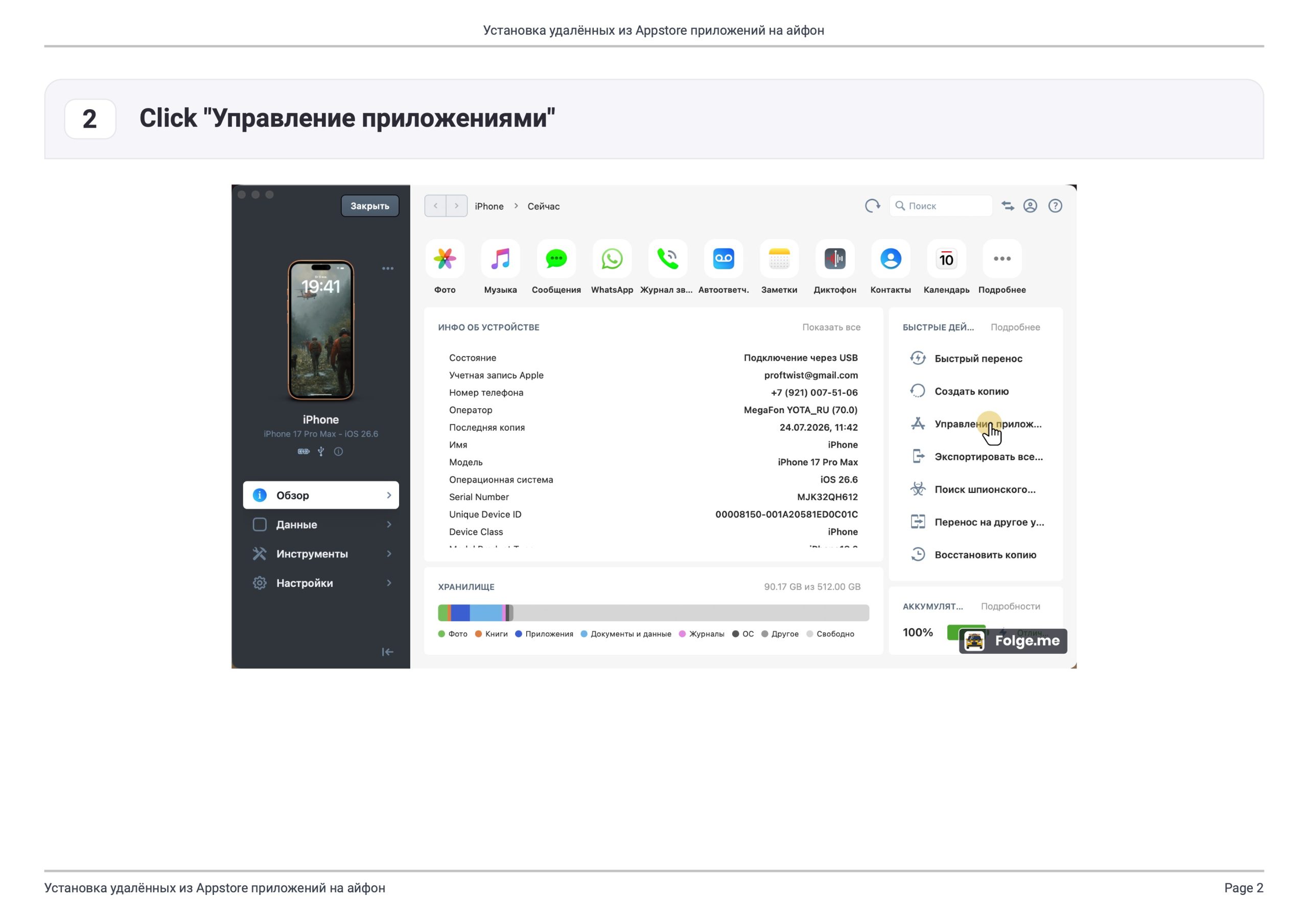Click the device options three dots

tap(388, 268)
